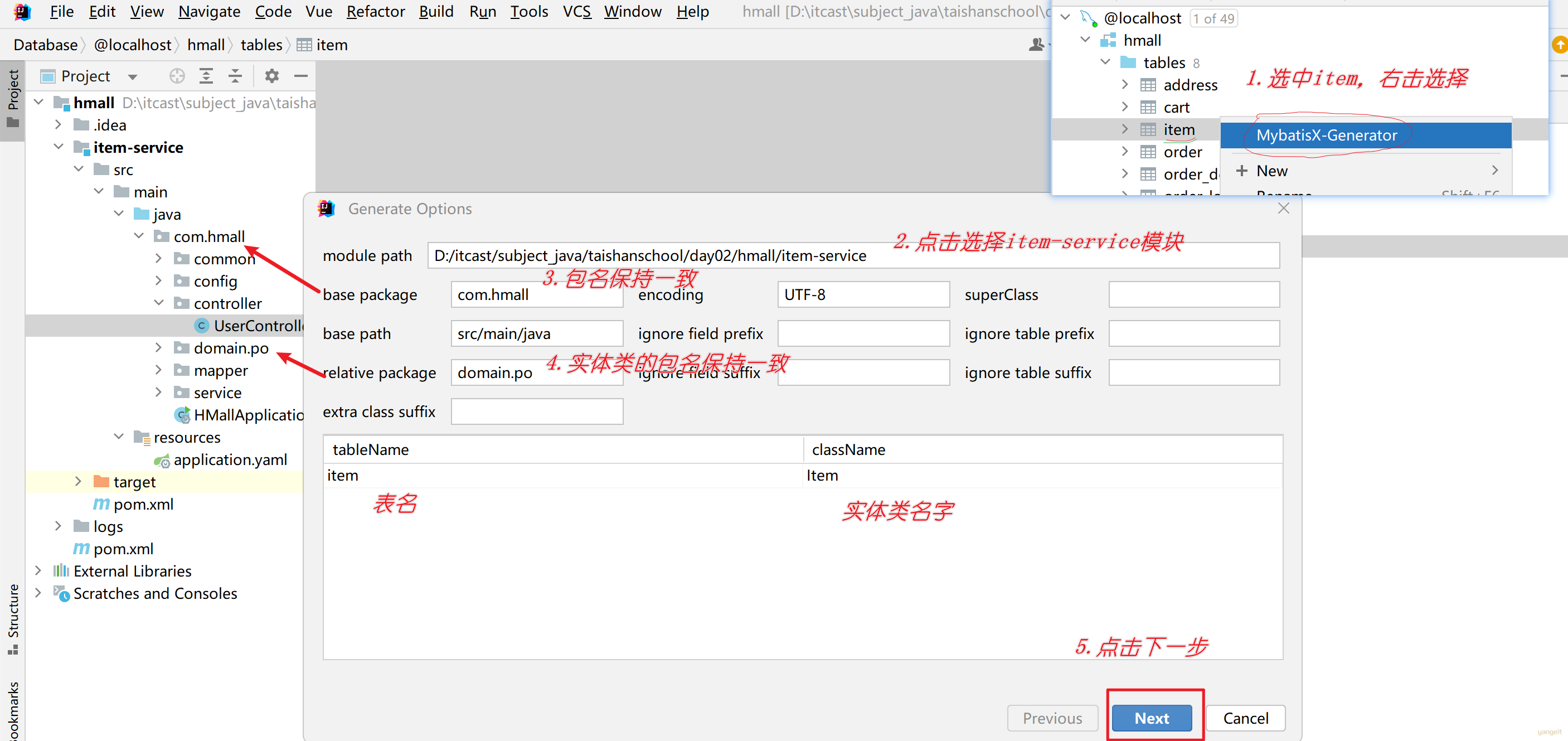Expand the common package
The image size is (1568, 741).
pos(159,258)
